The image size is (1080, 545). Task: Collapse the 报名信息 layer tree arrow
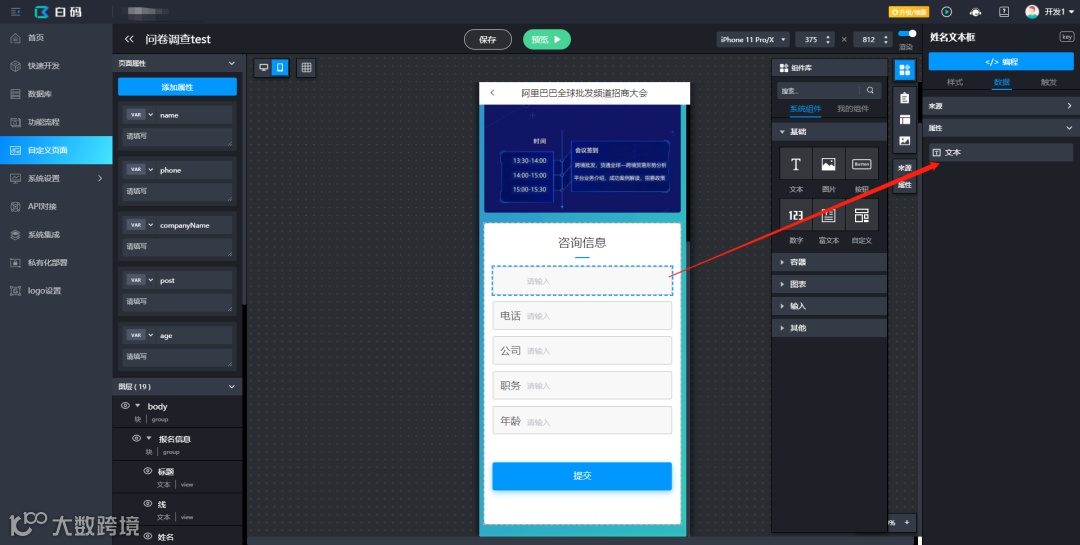click(x=148, y=438)
